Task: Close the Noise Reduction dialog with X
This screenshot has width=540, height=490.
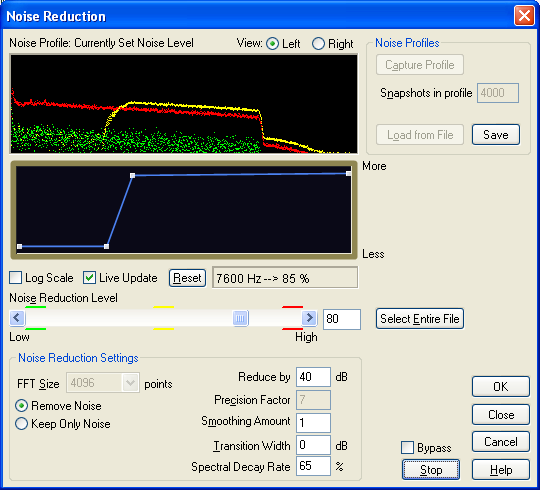Action: (524, 16)
